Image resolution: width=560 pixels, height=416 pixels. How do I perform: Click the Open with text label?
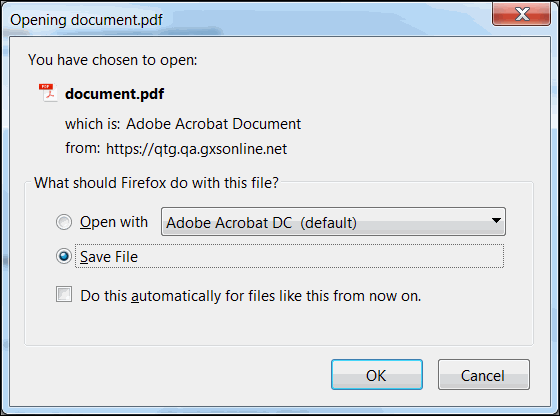114,222
